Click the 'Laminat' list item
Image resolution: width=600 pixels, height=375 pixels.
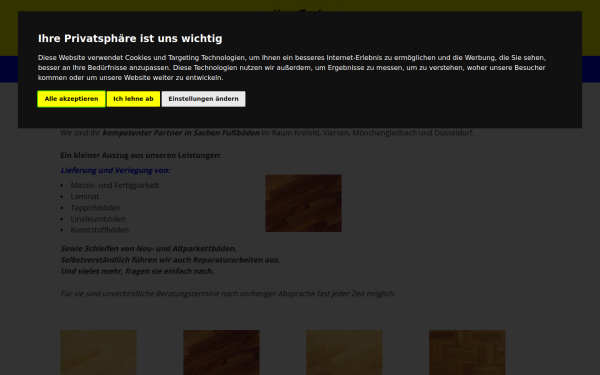[x=85, y=196]
